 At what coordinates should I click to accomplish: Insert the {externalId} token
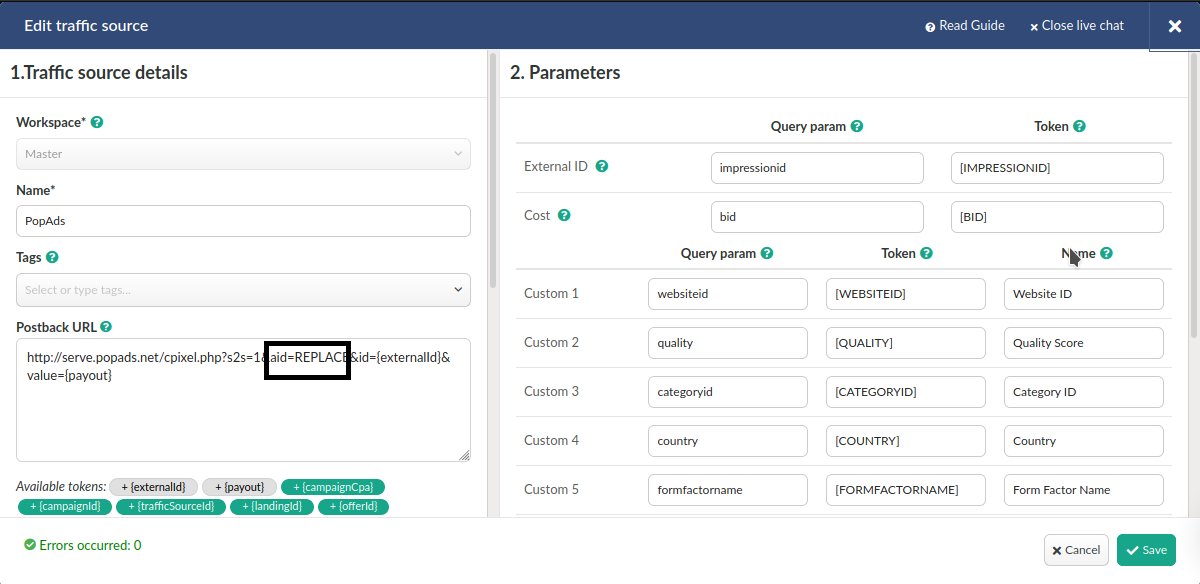point(153,487)
